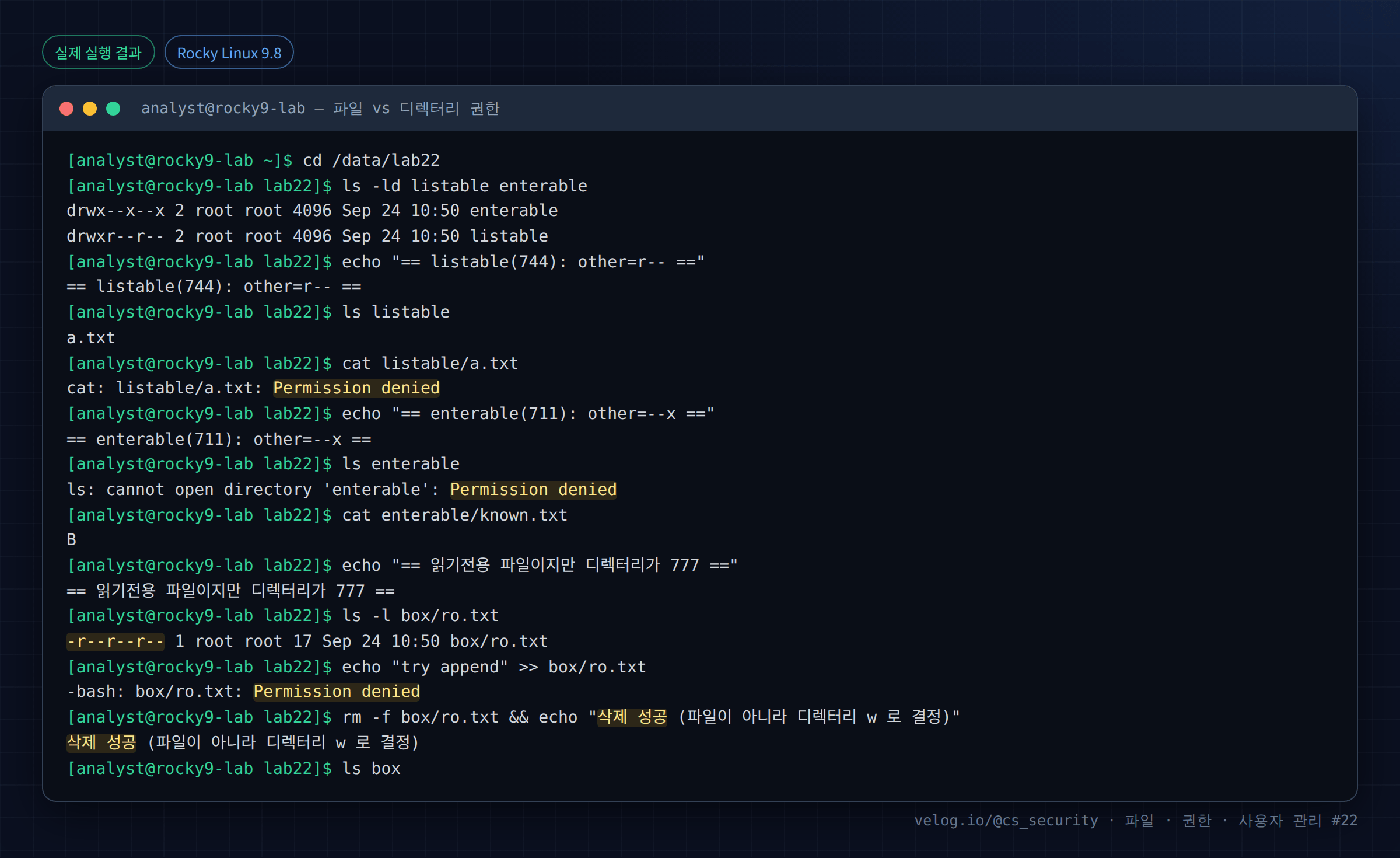Click 'Permission denied' on the 'cannot open directory' line

(x=534, y=490)
